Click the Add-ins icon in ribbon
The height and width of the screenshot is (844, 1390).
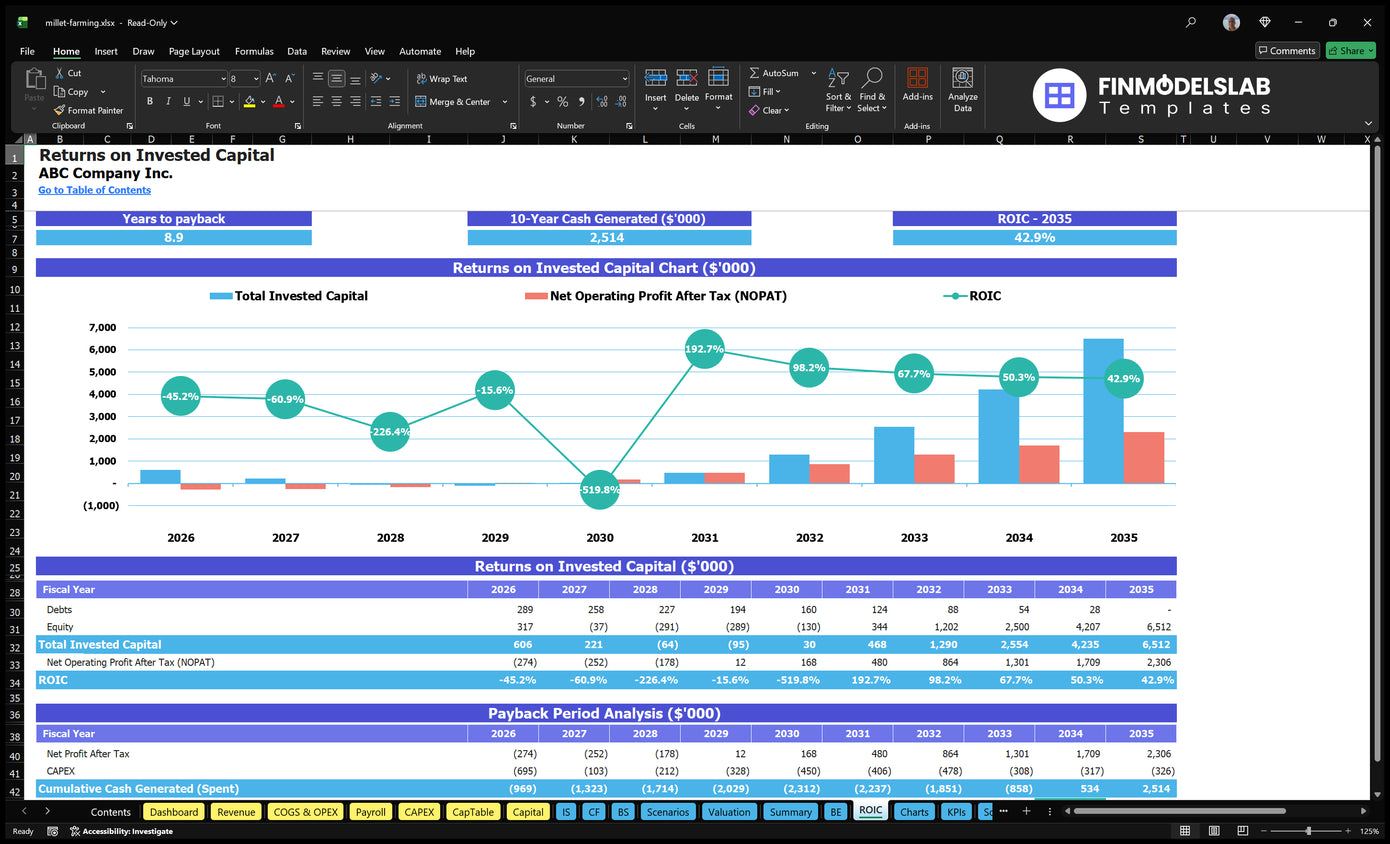(917, 84)
